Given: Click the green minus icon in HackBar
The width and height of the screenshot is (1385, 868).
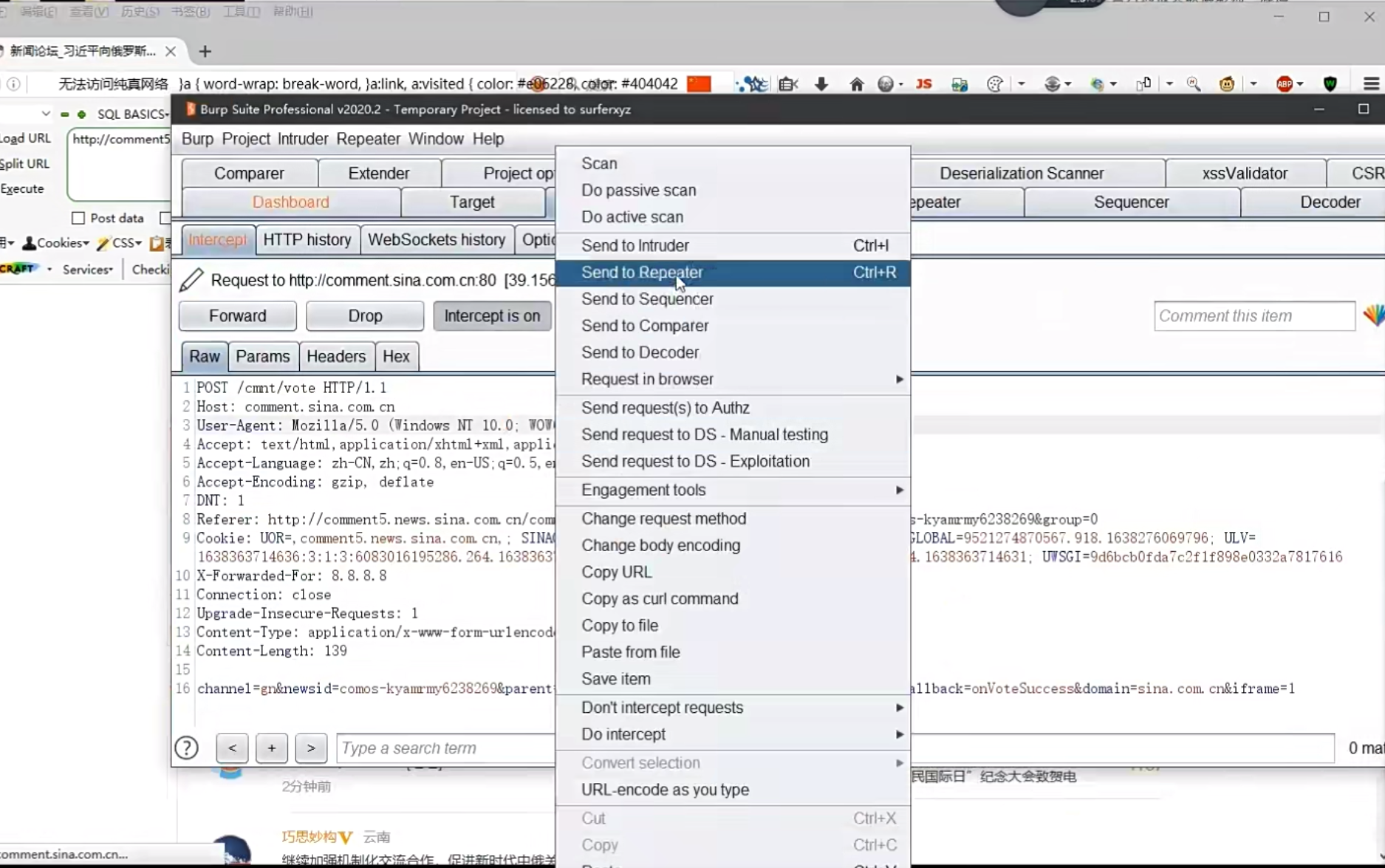Looking at the screenshot, I should (65, 115).
